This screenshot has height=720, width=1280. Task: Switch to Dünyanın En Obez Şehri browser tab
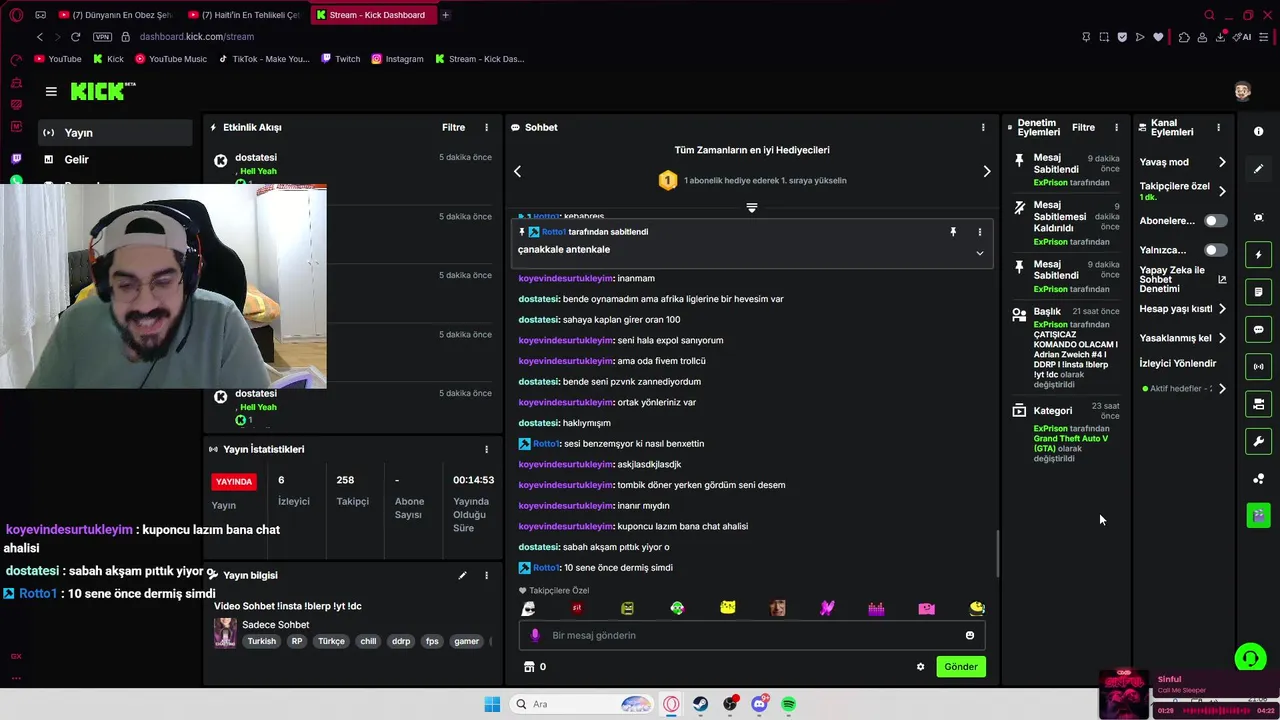click(x=115, y=15)
